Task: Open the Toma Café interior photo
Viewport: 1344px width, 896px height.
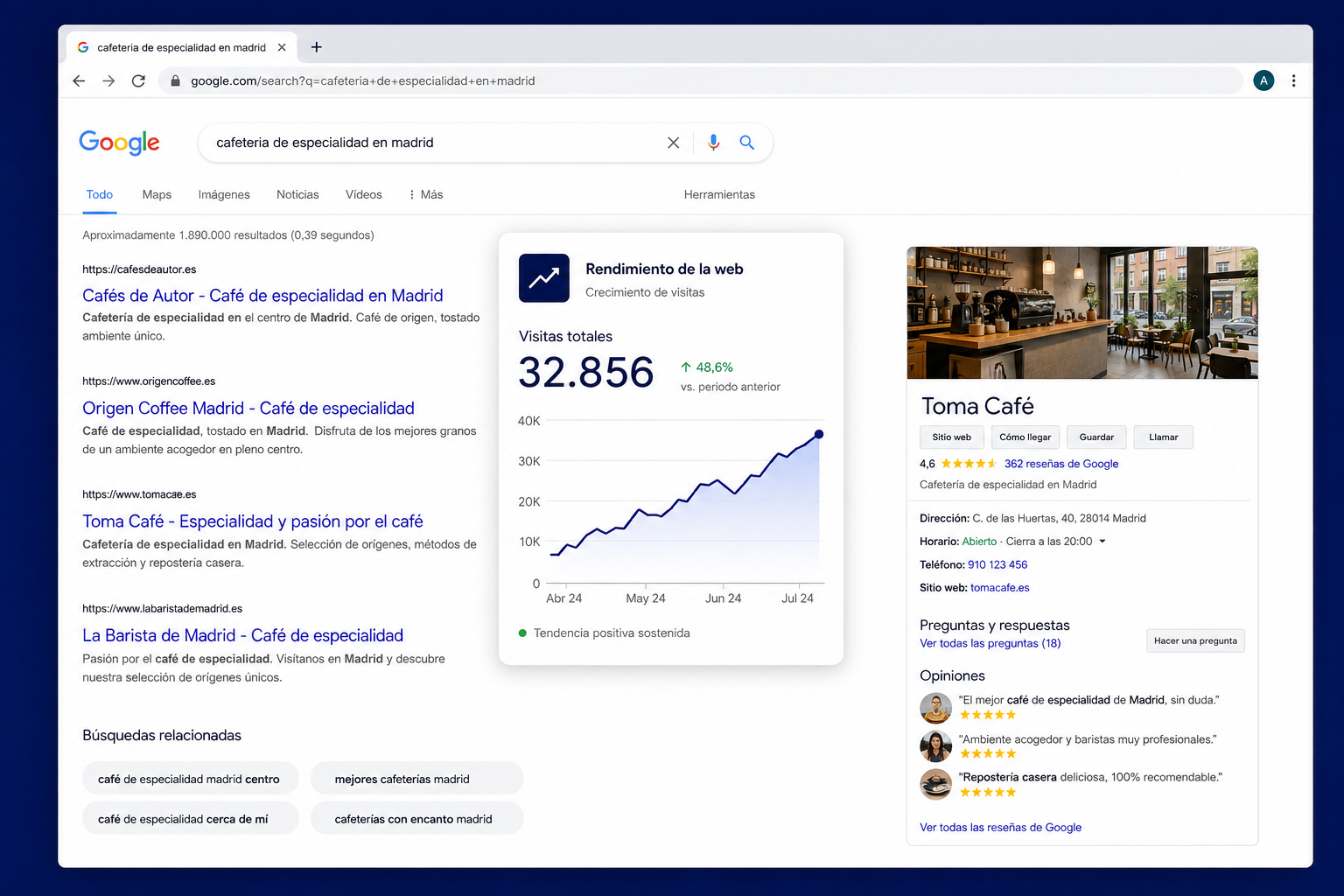Action: click(x=1082, y=313)
